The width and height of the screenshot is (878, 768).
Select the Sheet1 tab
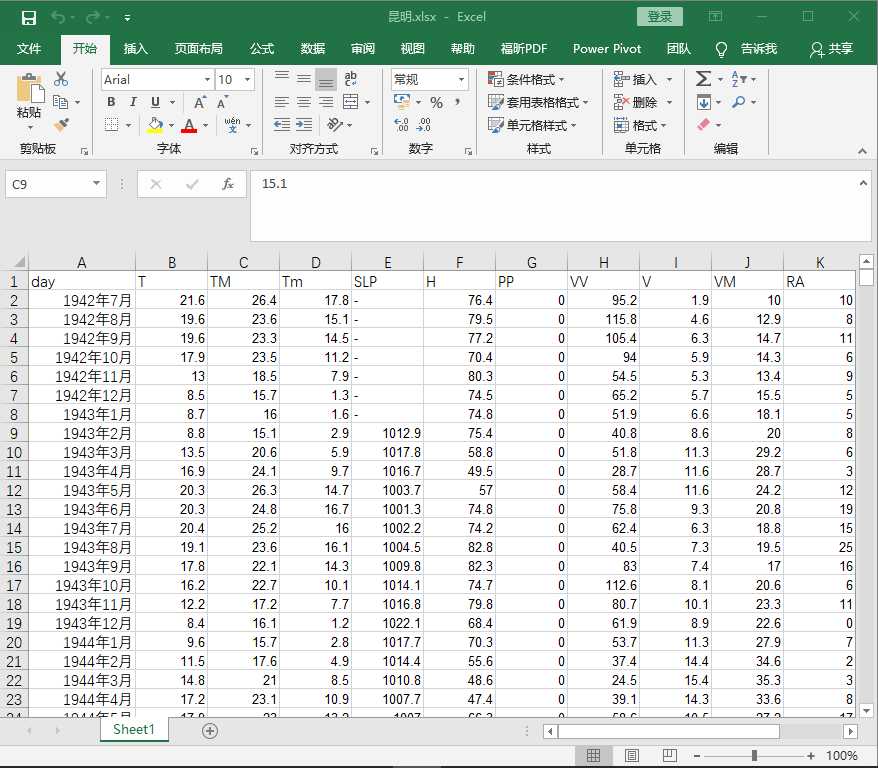pyautogui.click(x=134, y=729)
